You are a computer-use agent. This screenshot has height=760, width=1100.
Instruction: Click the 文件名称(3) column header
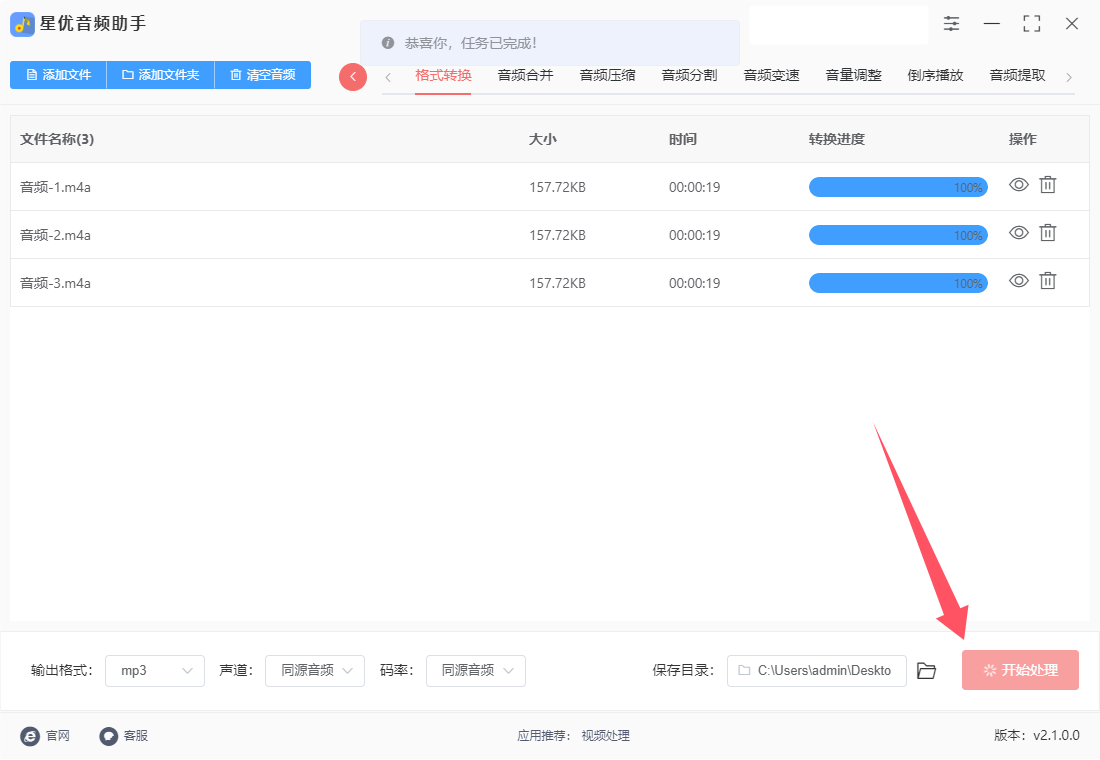(57, 139)
